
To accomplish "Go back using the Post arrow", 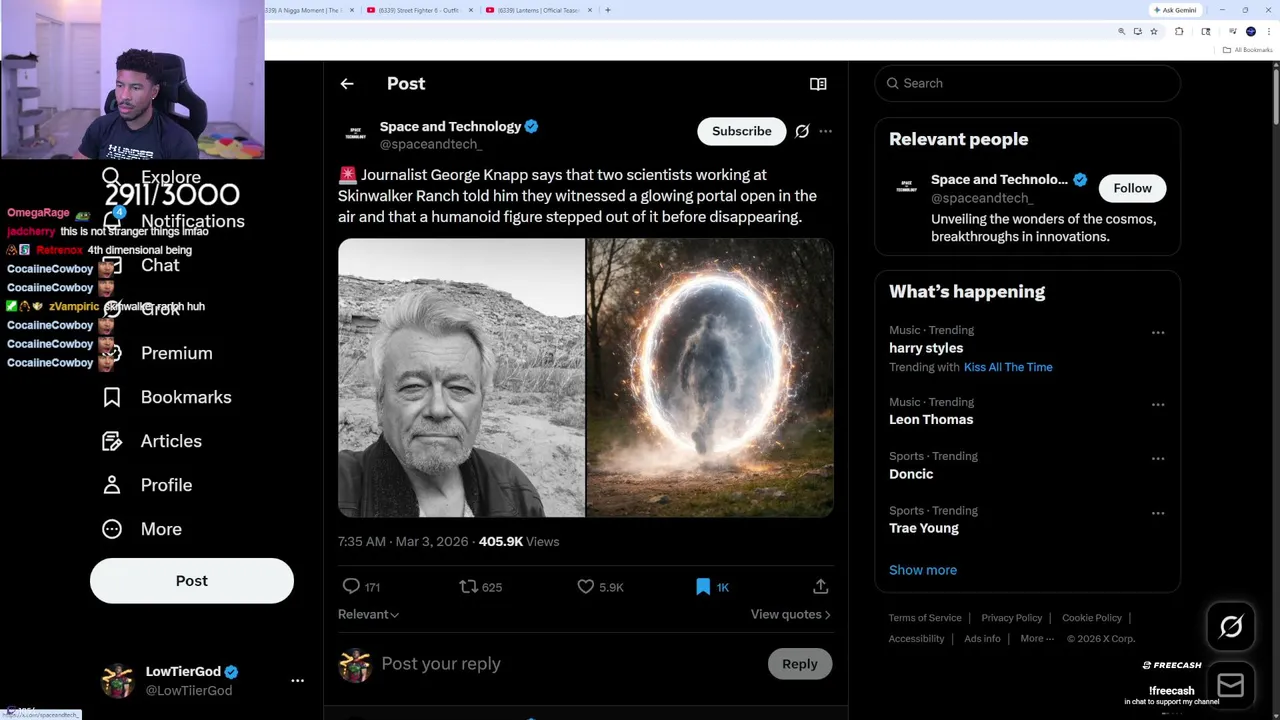I will click(x=347, y=84).
